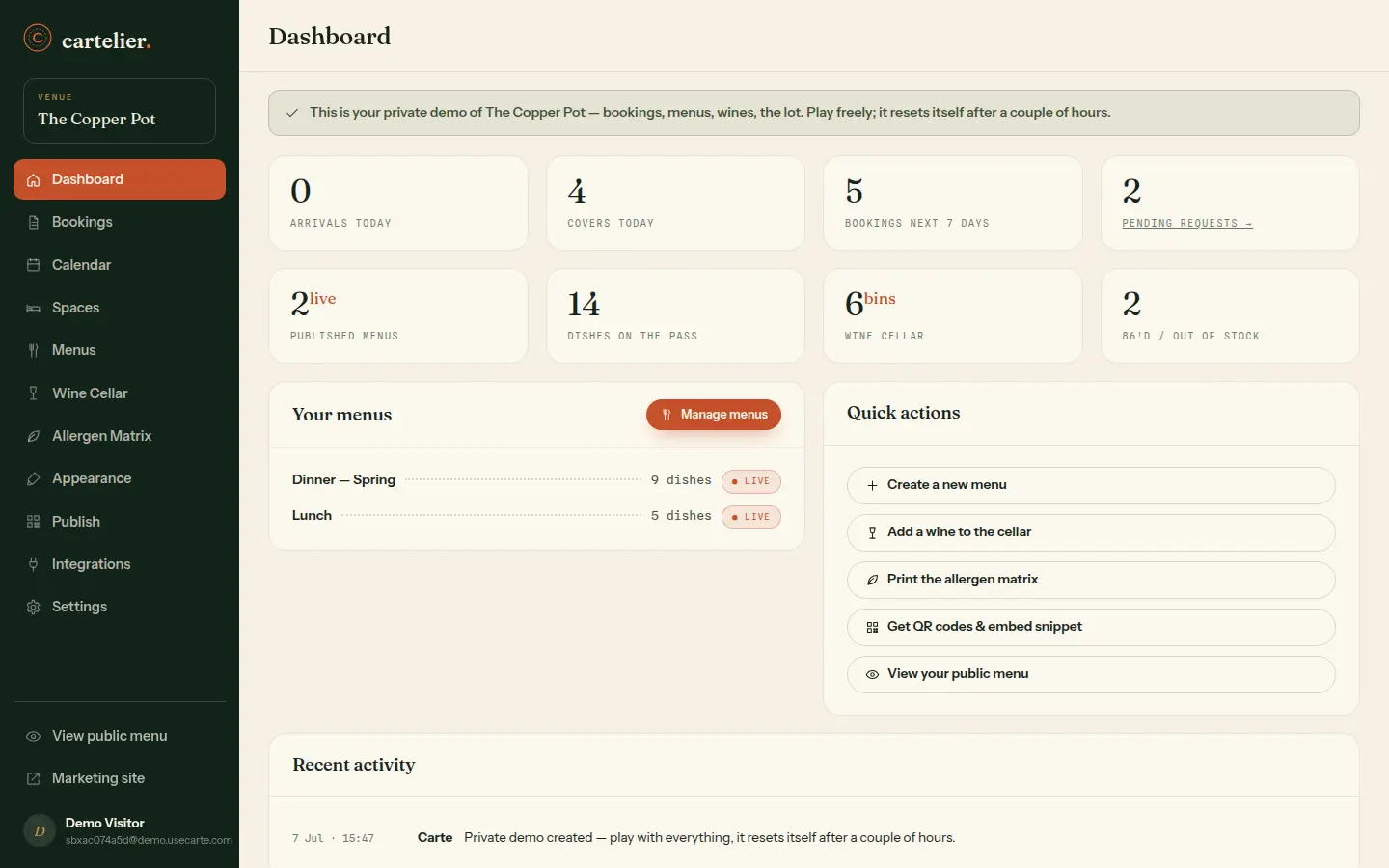1389x868 pixels.
Task: Open the Pending Requests link
Action: click(x=1187, y=223)
